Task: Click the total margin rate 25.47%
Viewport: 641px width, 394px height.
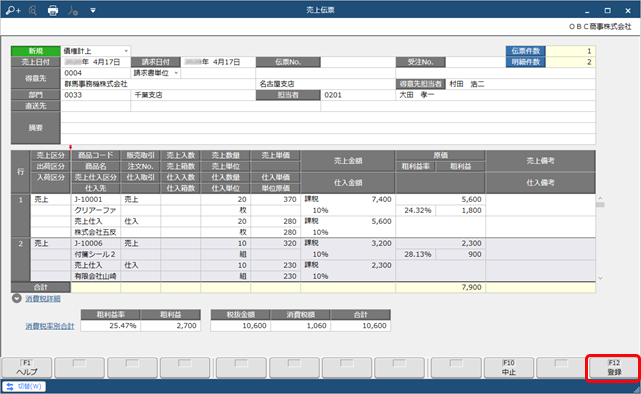Action: pos(110,326)
